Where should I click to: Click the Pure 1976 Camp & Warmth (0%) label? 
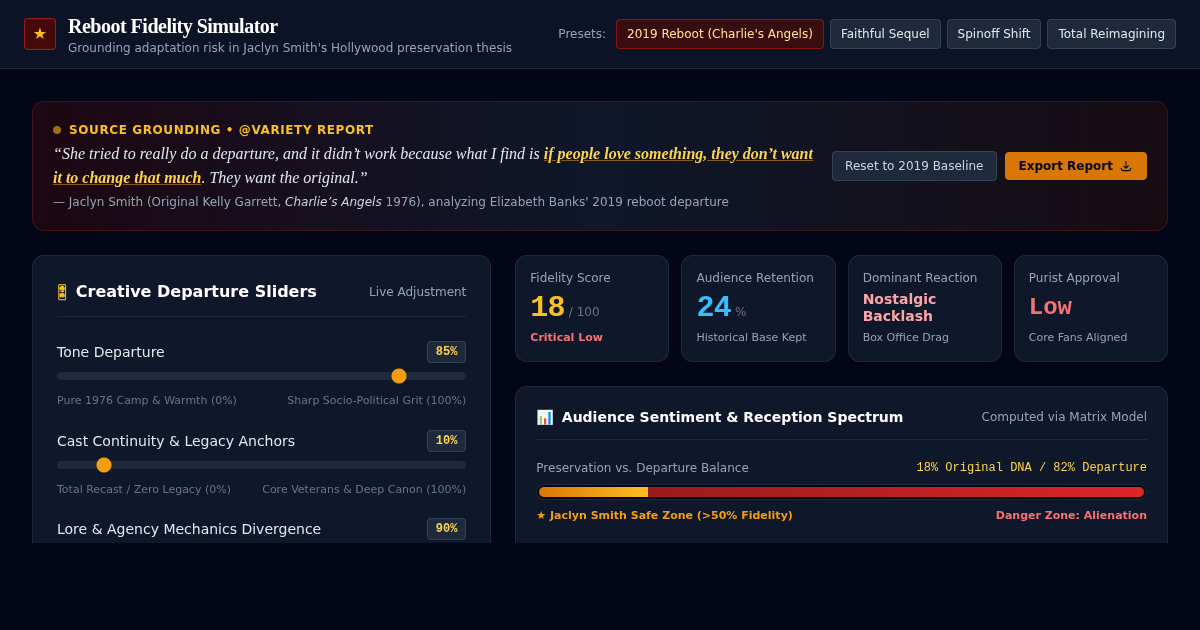(x=147, y=401)
